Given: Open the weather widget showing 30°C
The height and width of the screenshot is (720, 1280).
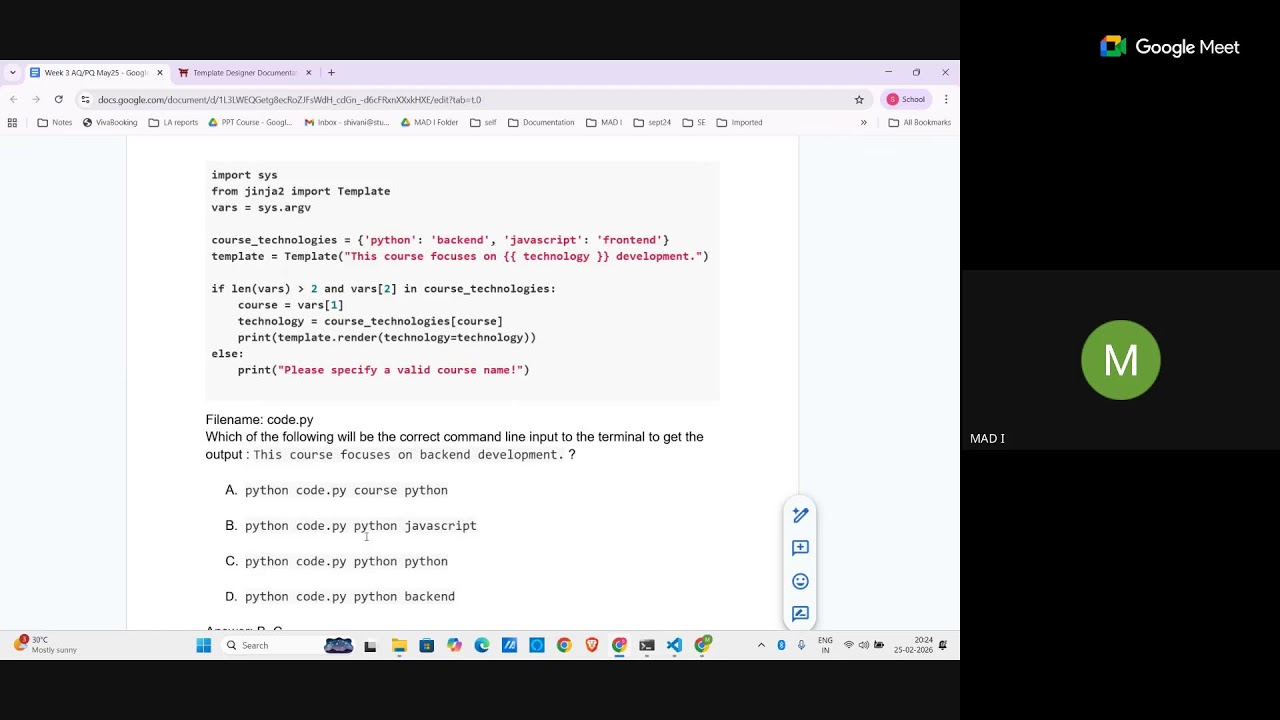Looking at the screenshot, I should [46, 645].
